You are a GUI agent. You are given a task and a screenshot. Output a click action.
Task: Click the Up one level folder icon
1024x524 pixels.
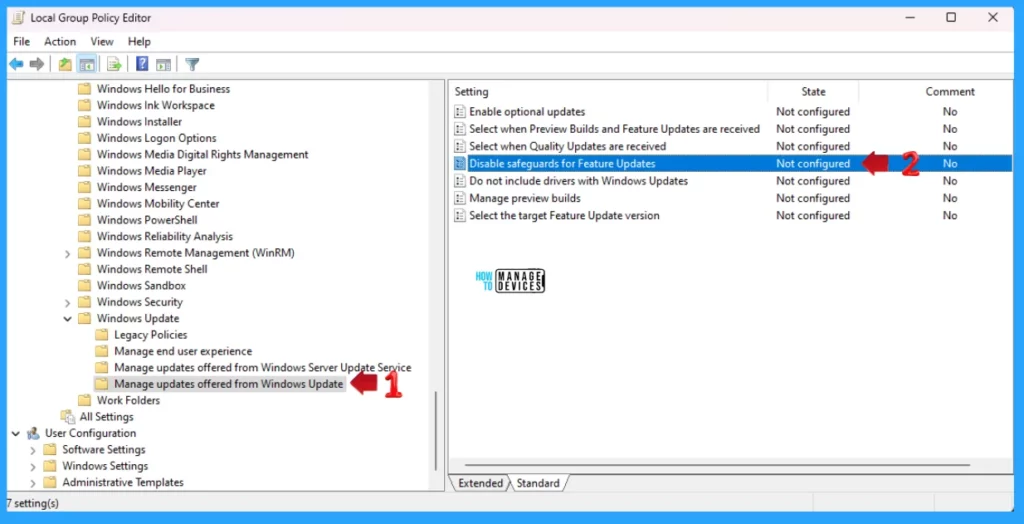click(x=65, y=64)
